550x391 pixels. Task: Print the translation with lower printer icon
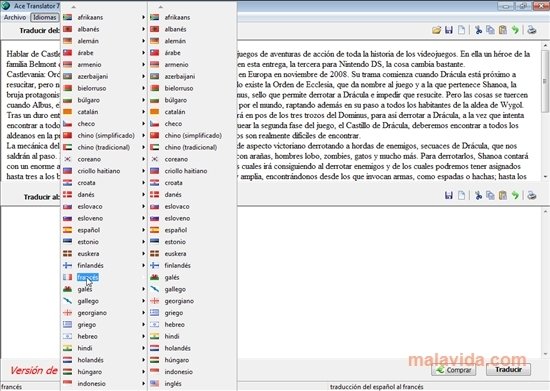[x=532, y=195]
